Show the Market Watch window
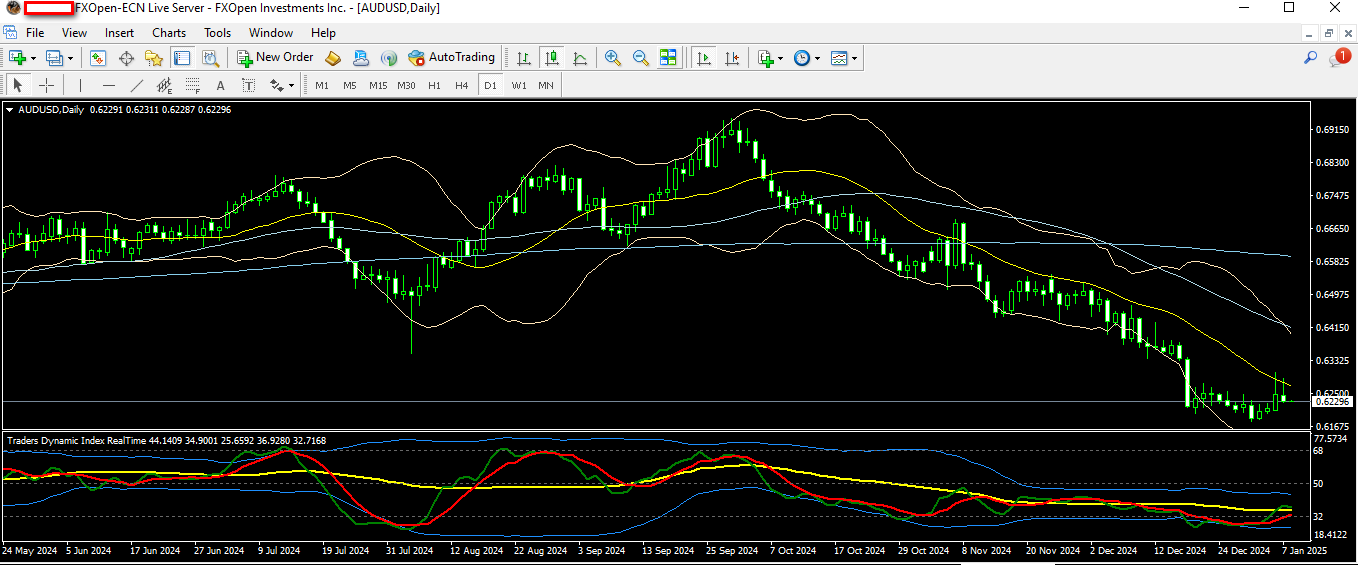 (98, 58)
